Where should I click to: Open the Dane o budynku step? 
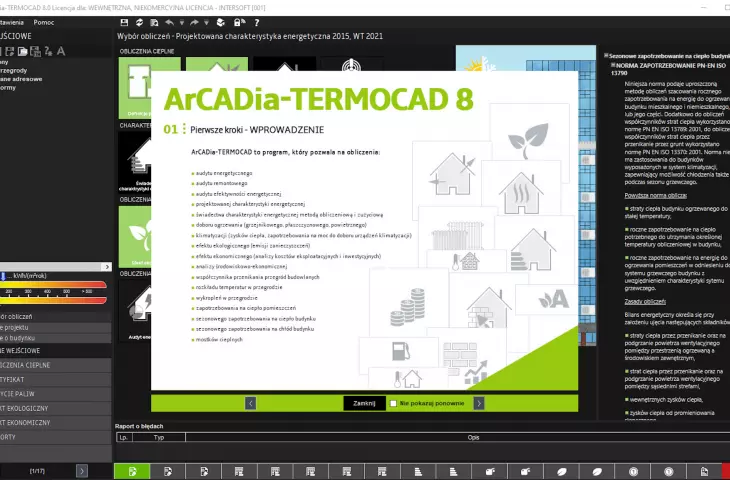[55, 338]
